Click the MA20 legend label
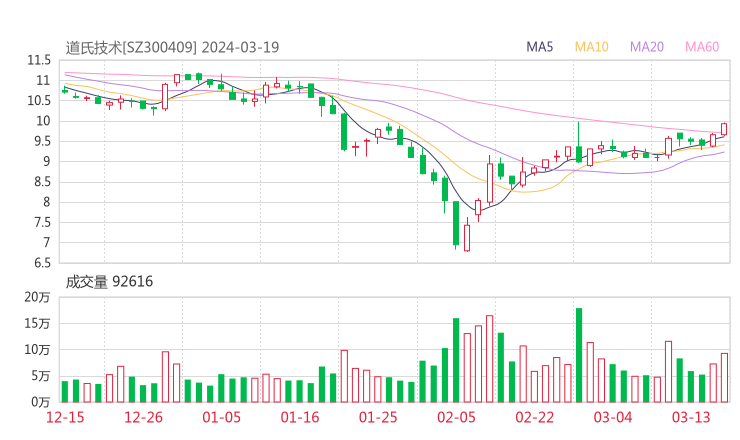This screenshot has width=740, height=440. tap(647, 47)
